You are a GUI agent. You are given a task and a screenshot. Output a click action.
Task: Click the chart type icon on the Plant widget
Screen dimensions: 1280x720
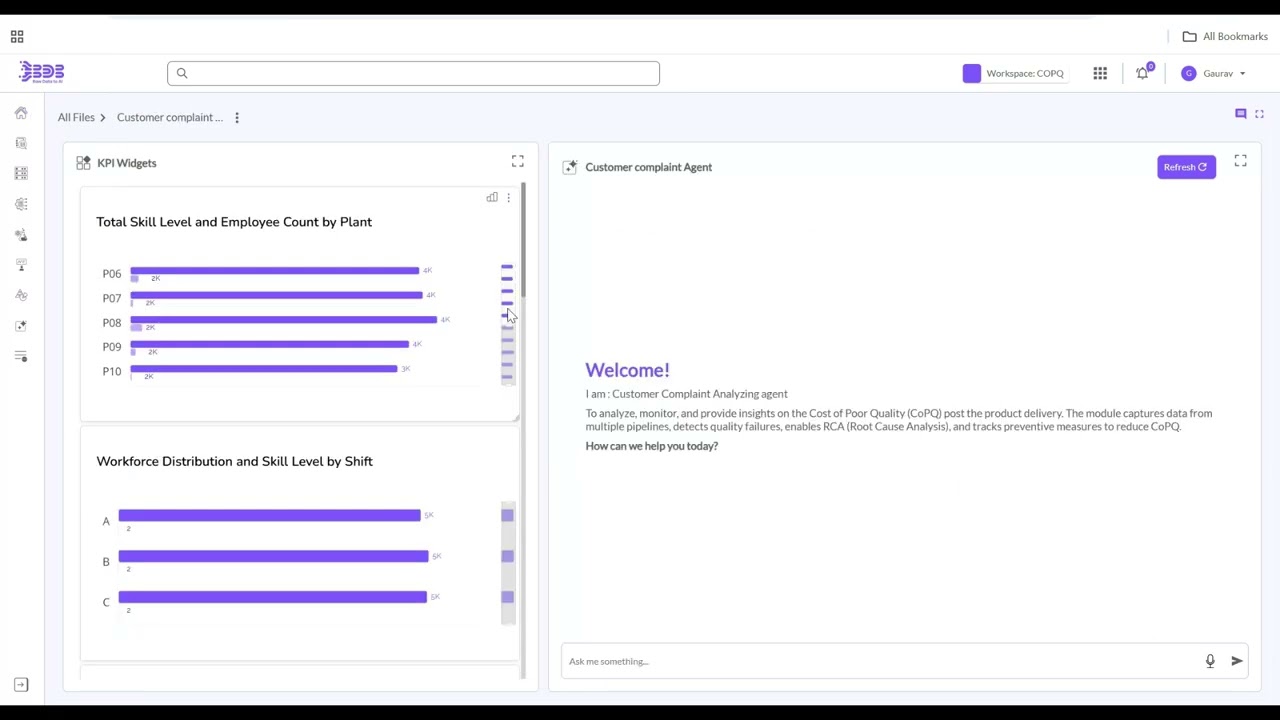[x=492, y=198]
